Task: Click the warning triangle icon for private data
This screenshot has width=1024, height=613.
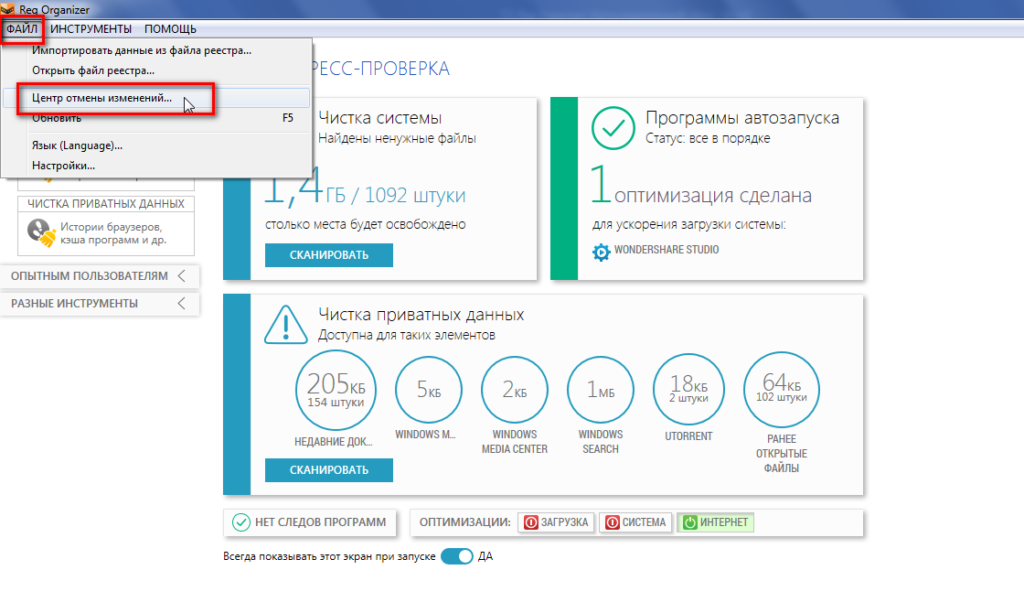Action: [x=286, y=324]
